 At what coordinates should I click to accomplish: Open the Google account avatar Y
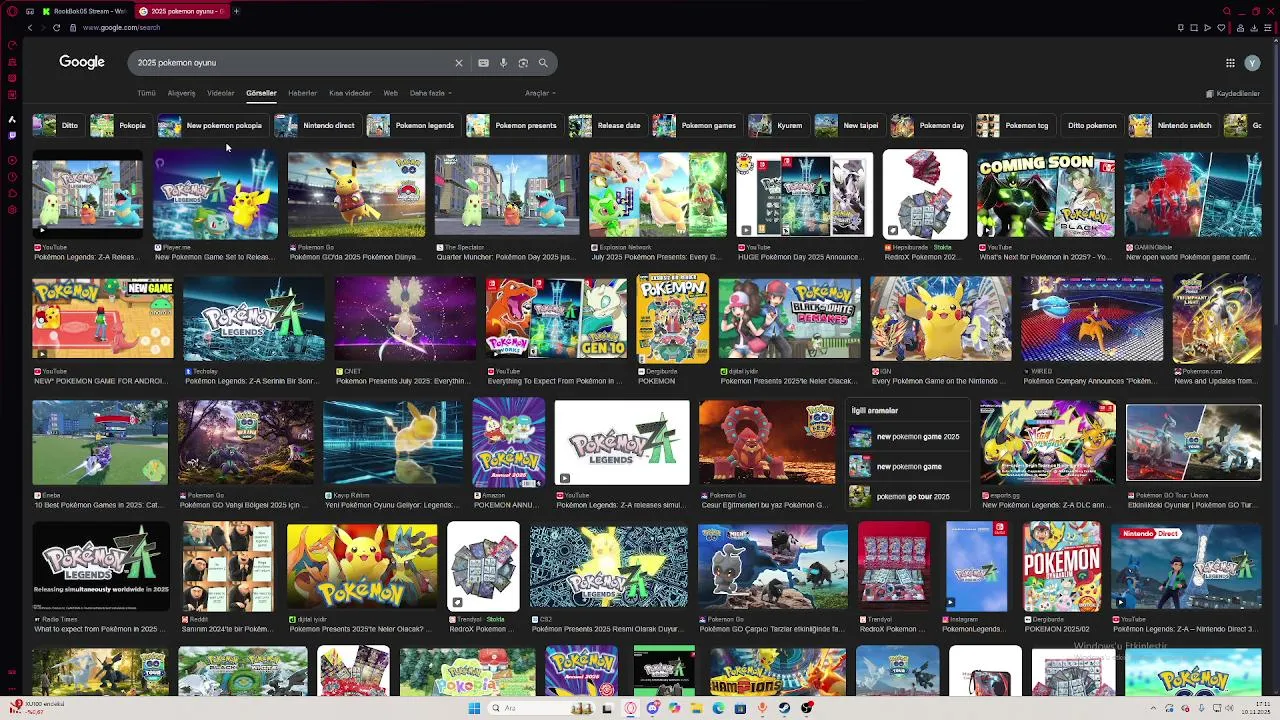[x=1252, y=63]
